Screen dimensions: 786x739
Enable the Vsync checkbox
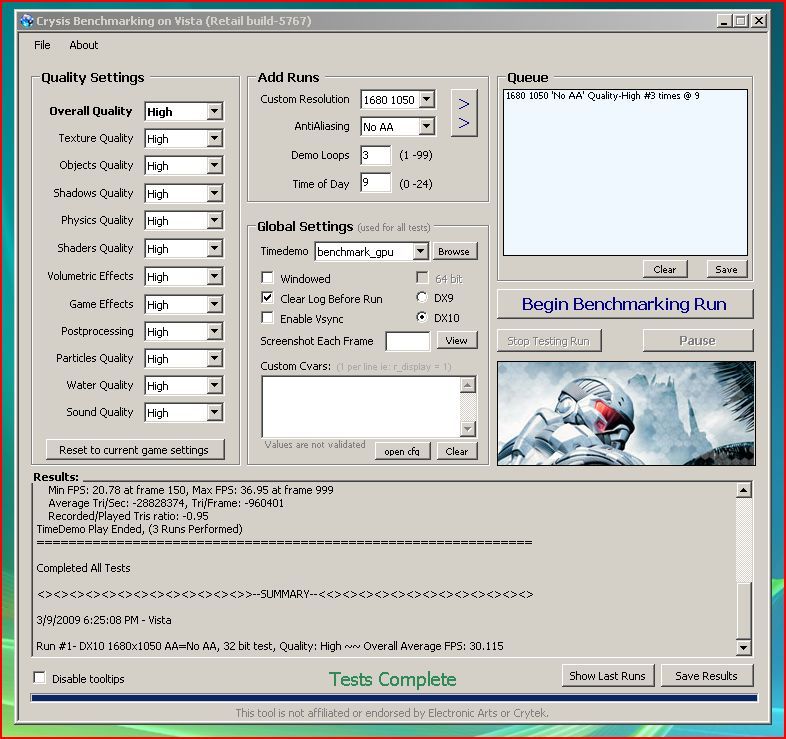268,318
